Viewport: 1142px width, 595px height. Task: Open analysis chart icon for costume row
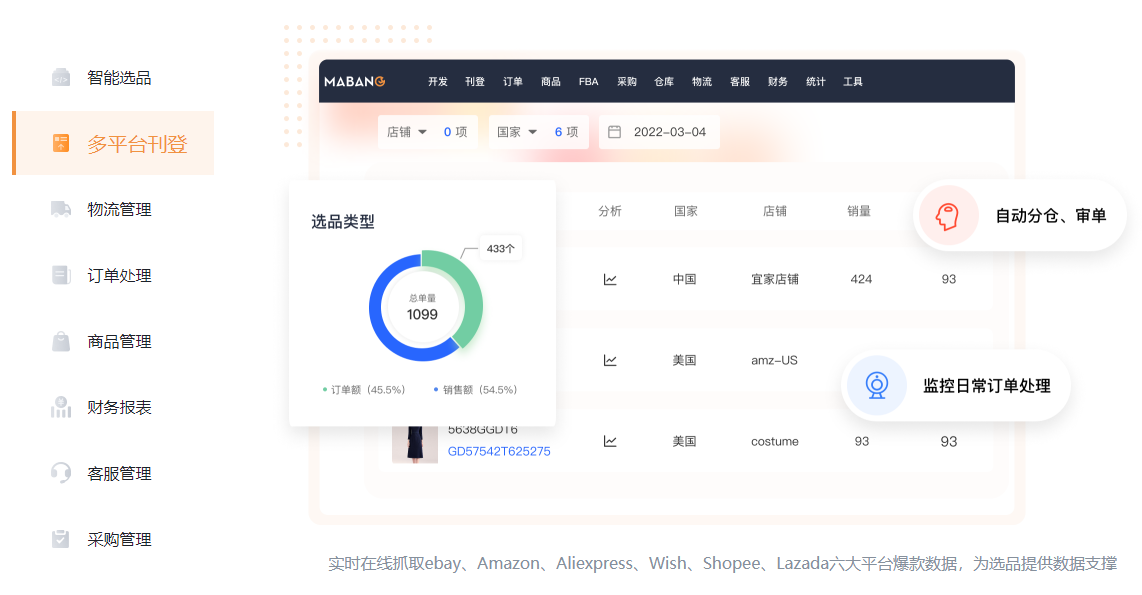(610, 441)
